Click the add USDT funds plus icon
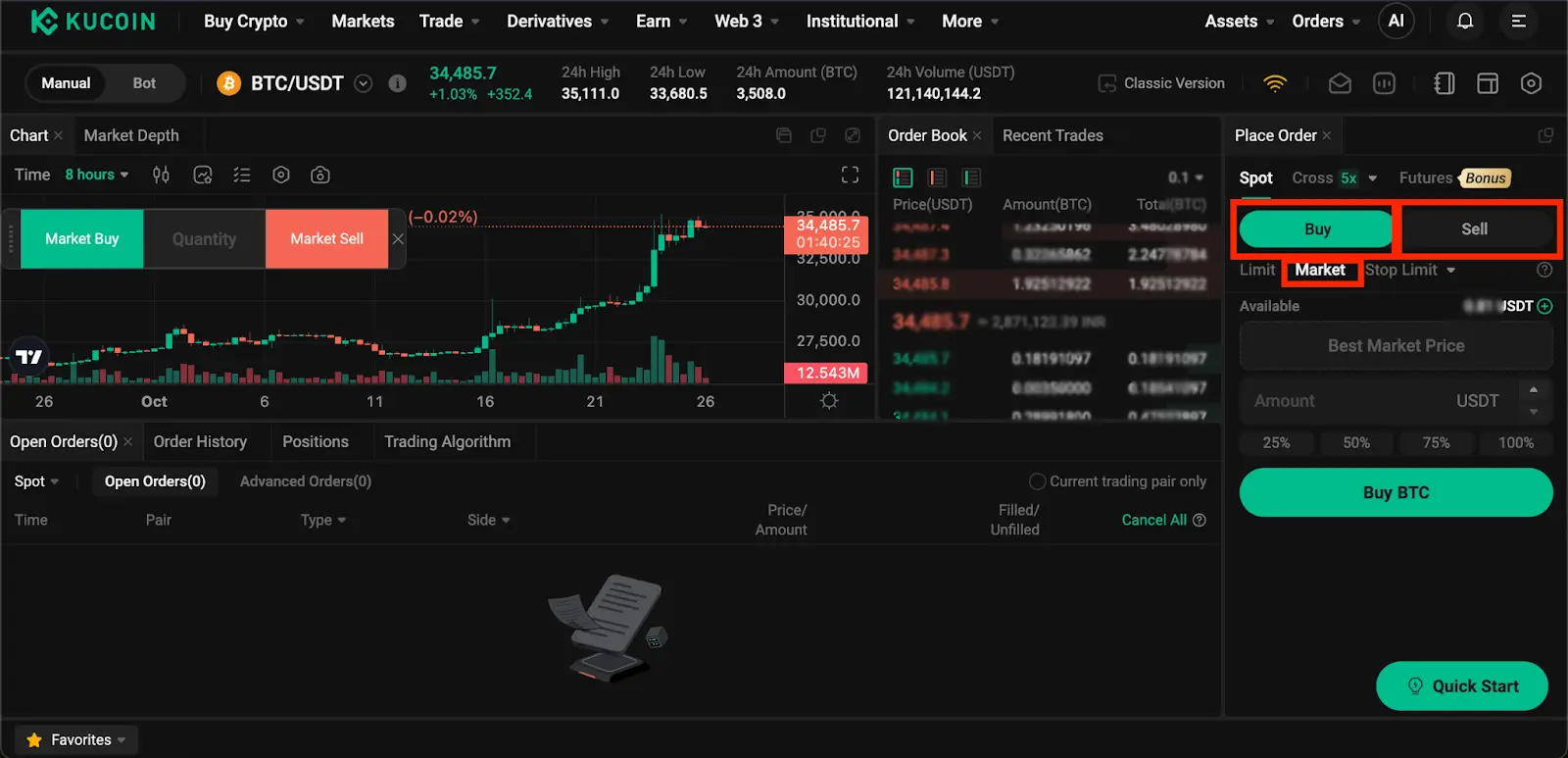The width and height of the screenshot is (1568, 758). (1544, 306)
